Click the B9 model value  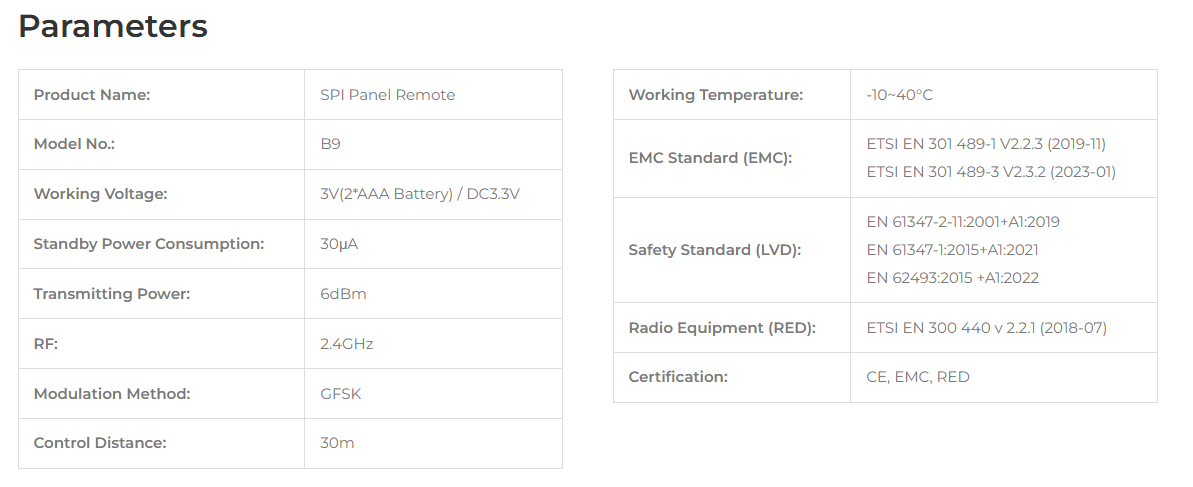pyautogui.click(x=330, y=144)
